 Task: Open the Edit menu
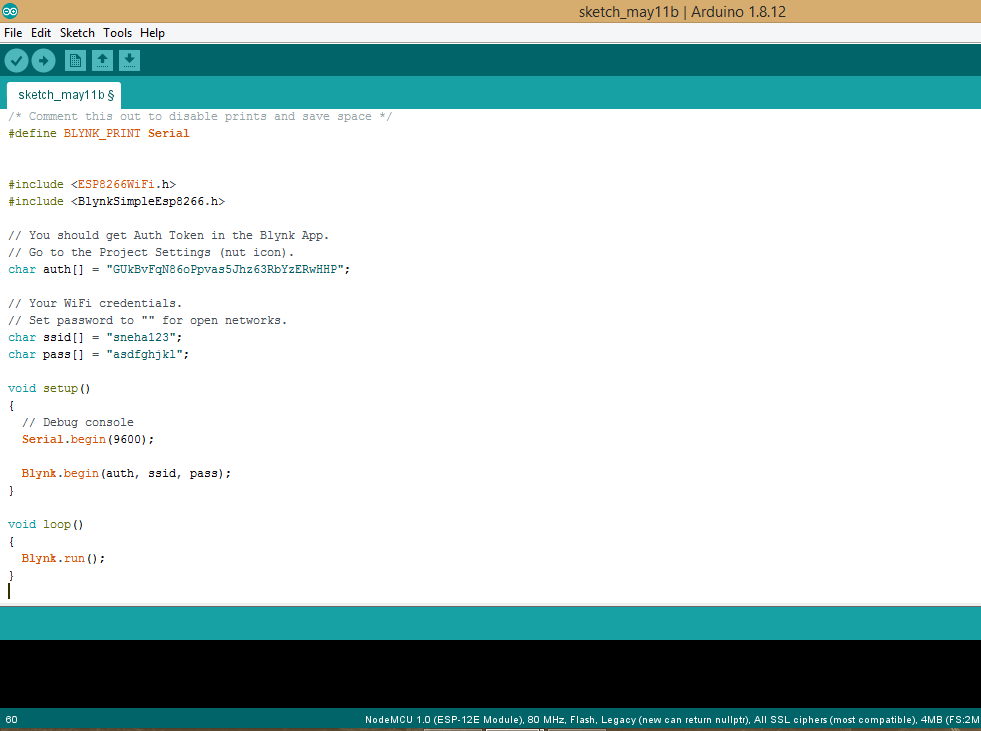pos(41,33)
